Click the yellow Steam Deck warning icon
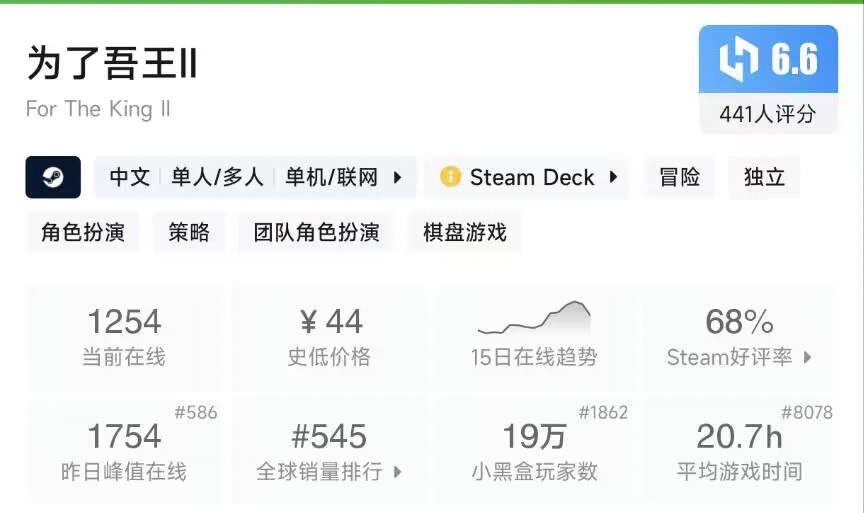This screenshot has height=513, width=864. pos(450,178)
